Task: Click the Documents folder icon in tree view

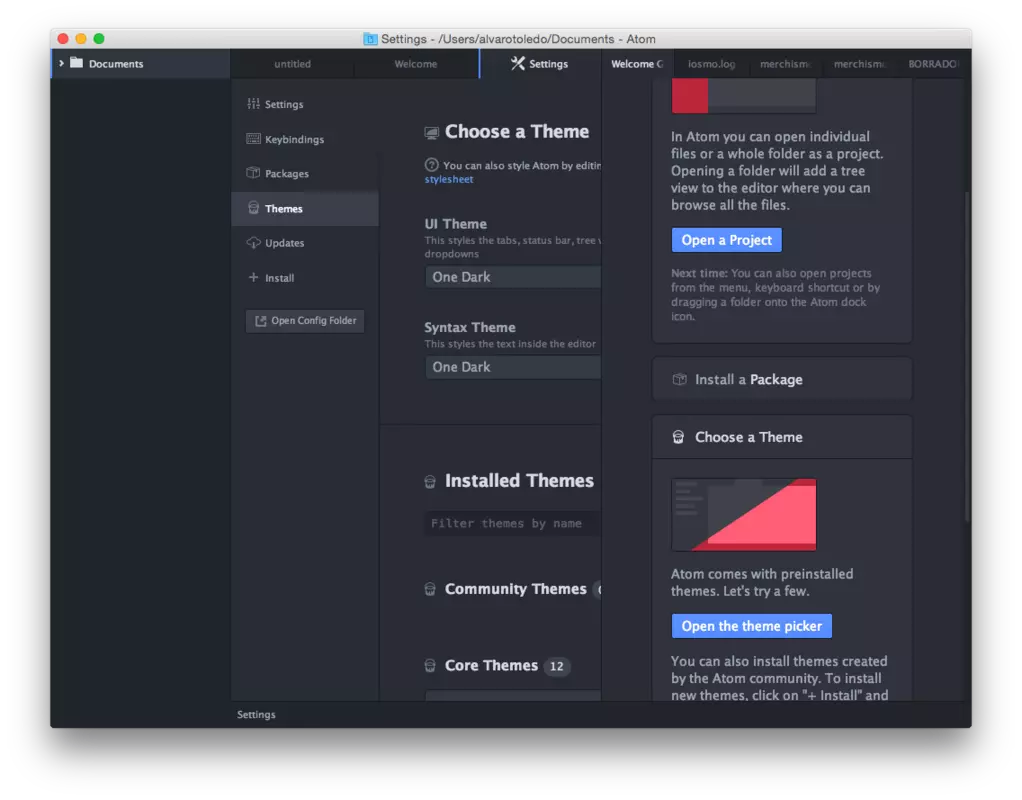Action: coord(76,63)
